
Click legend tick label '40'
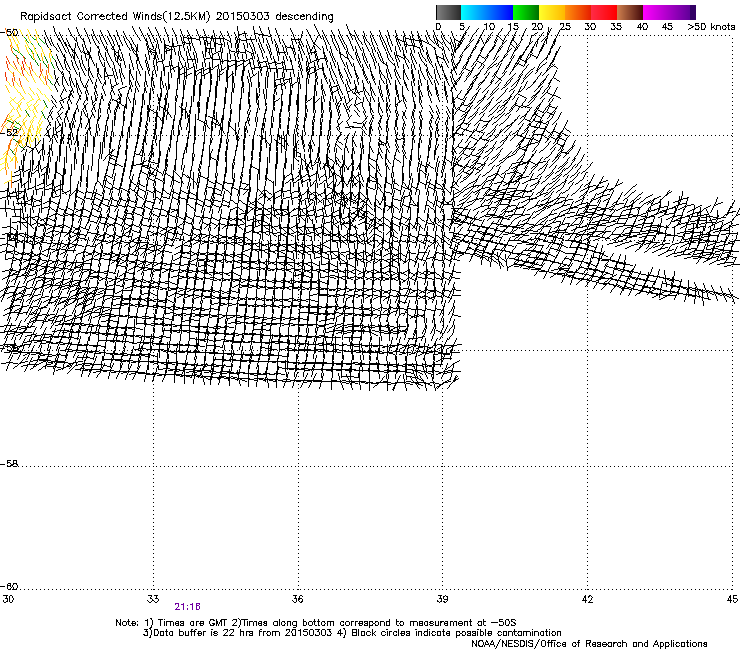click(642, 27)
